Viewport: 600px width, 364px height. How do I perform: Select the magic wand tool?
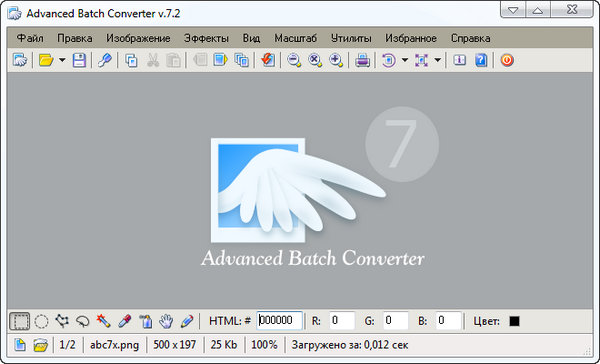point(103,321)
